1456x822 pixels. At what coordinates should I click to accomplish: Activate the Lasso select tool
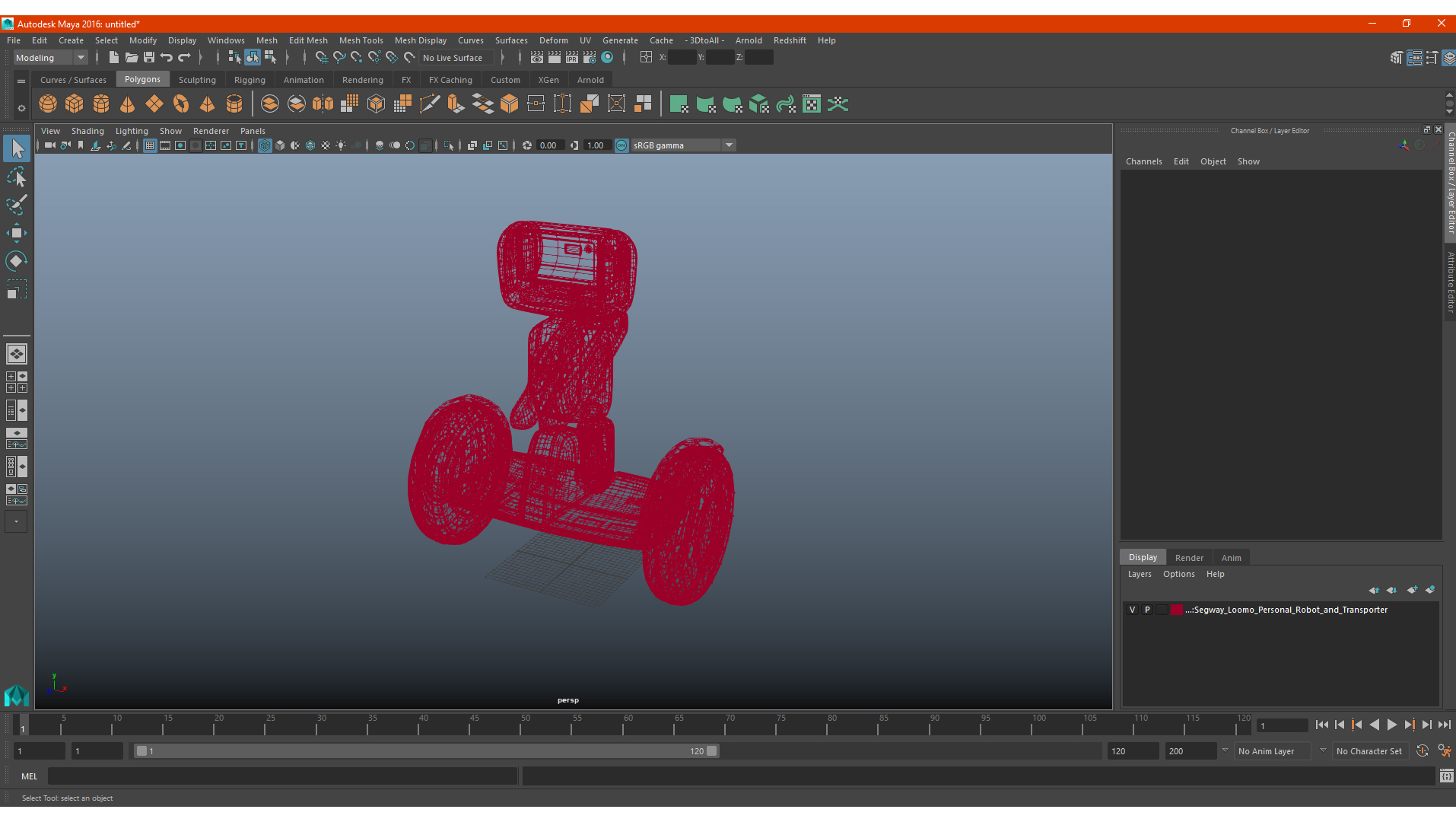point(17,177)
